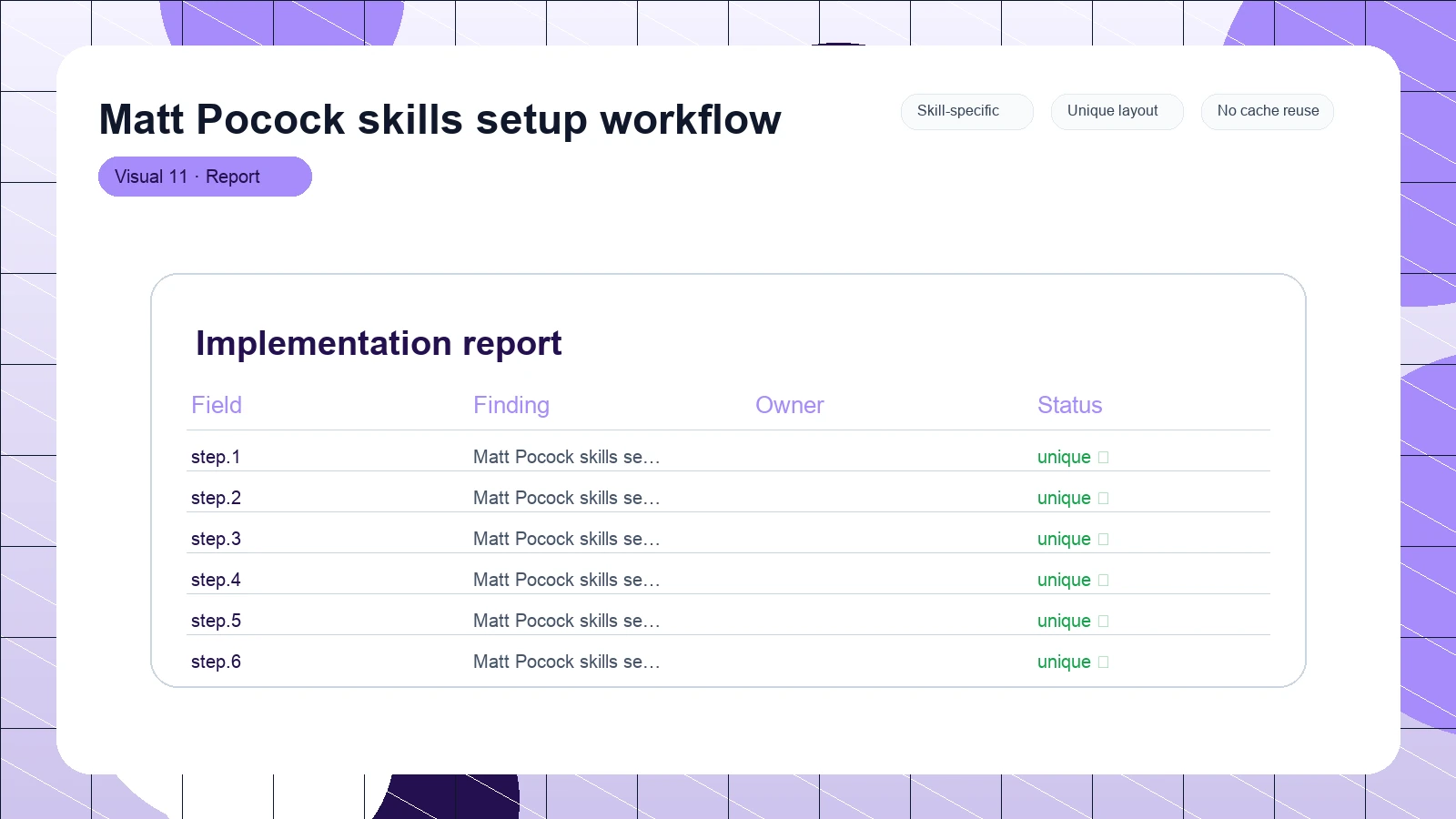Click the finding text in step.4 row
This screenshot has width=1456, height=819.
tap(566, 580)
